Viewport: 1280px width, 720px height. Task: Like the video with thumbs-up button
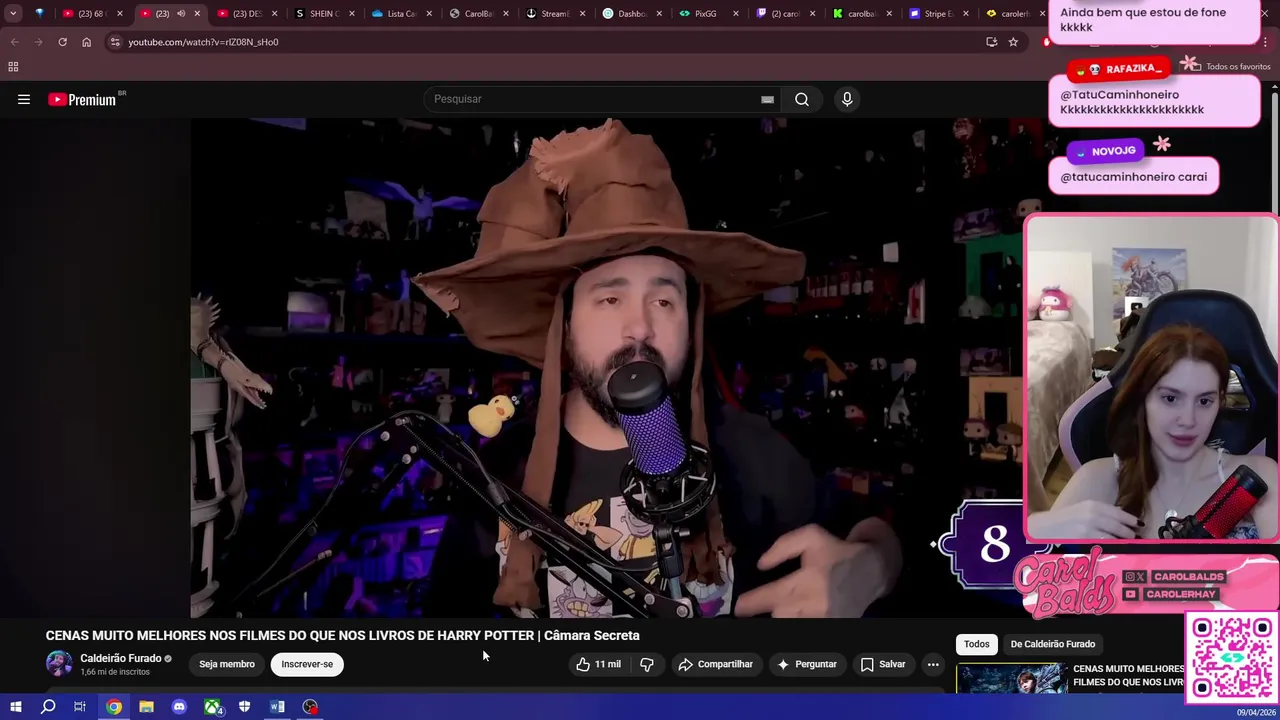tap(598, 664)
